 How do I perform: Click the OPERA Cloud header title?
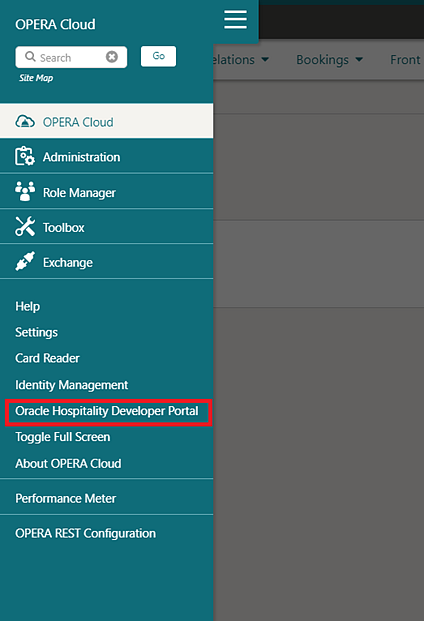pyautogui.click(x=55, y=25)
